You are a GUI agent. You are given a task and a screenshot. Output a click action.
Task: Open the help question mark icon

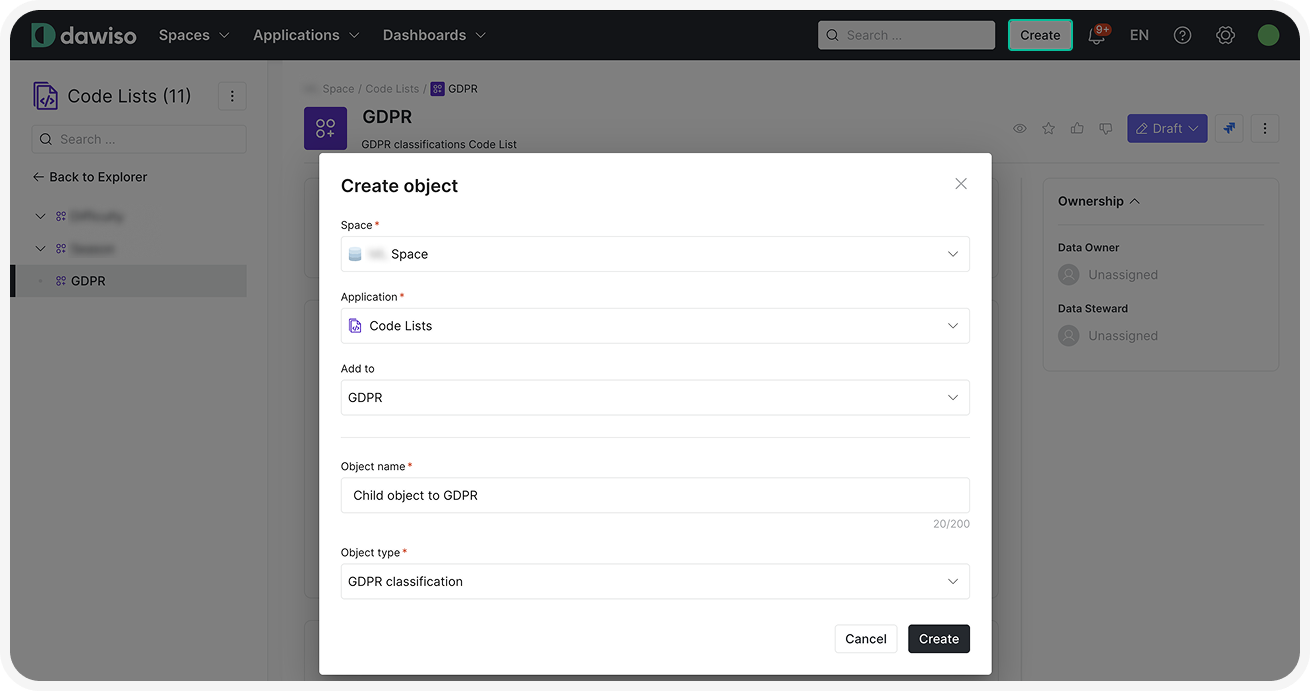pos(1182,35)
